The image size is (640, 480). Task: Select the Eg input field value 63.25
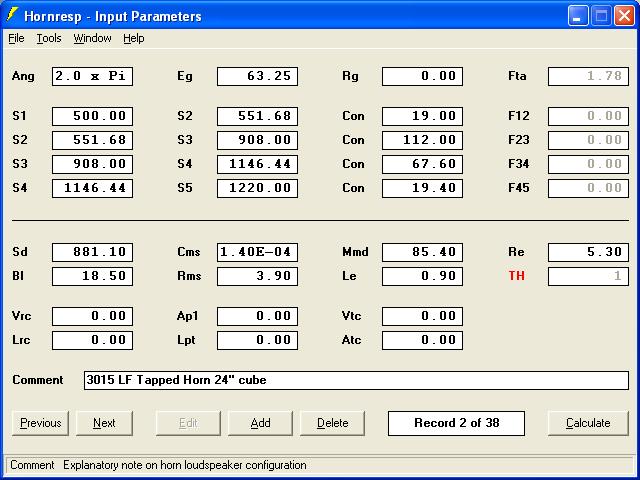(x=258, y=76)
